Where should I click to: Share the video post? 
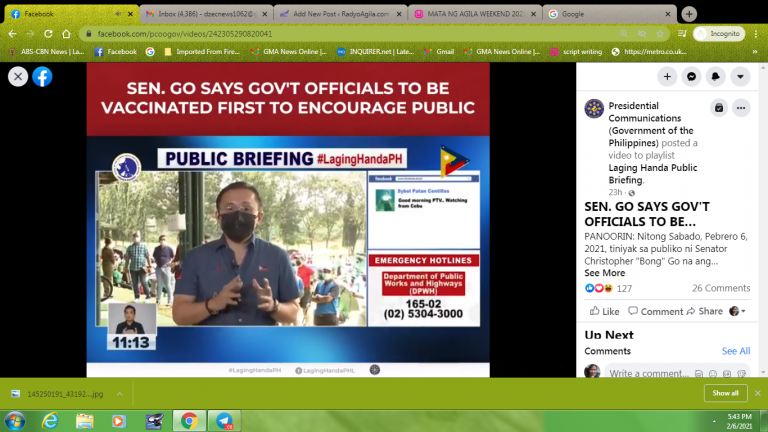pos(704,311)
